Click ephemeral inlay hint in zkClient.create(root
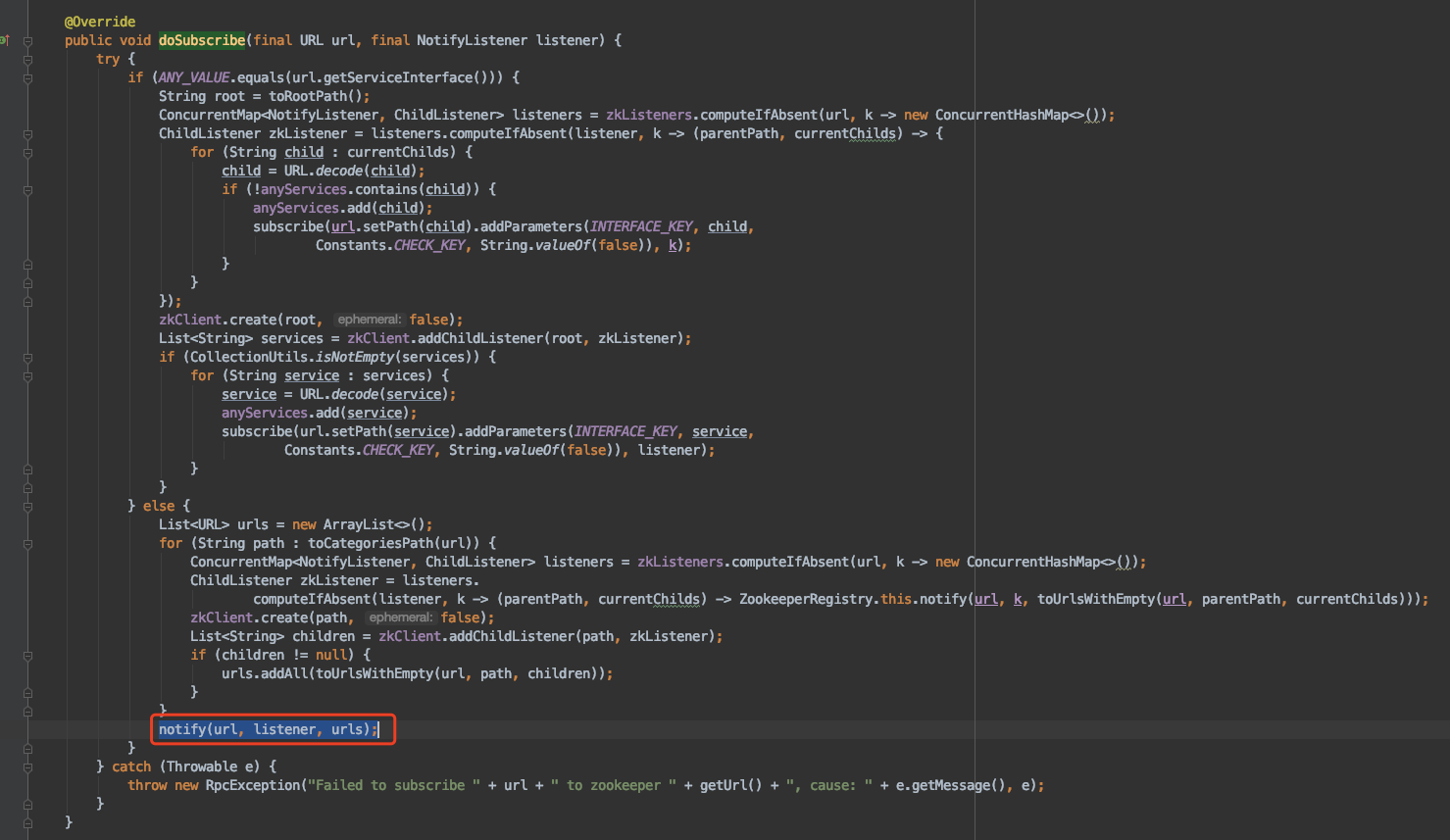Viewport: 1450px width, 840px height. [370, 320]
